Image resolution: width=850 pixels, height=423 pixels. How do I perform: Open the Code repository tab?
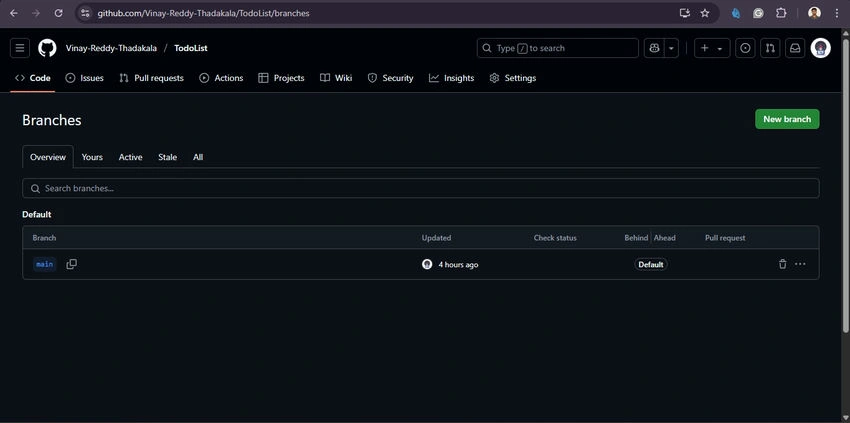(33, 78)
